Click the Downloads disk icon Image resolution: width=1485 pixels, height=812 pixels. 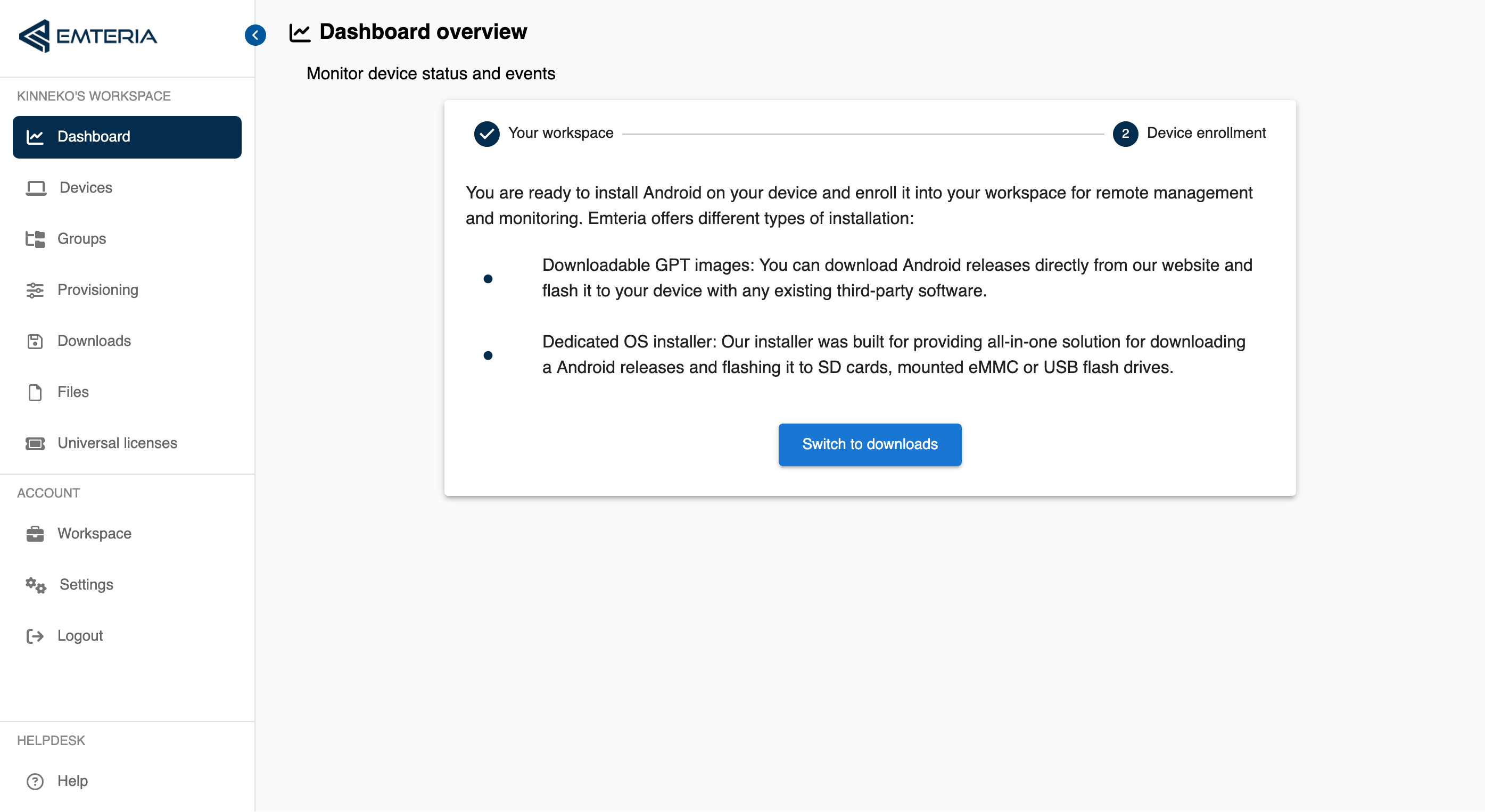tap(35, 341)
